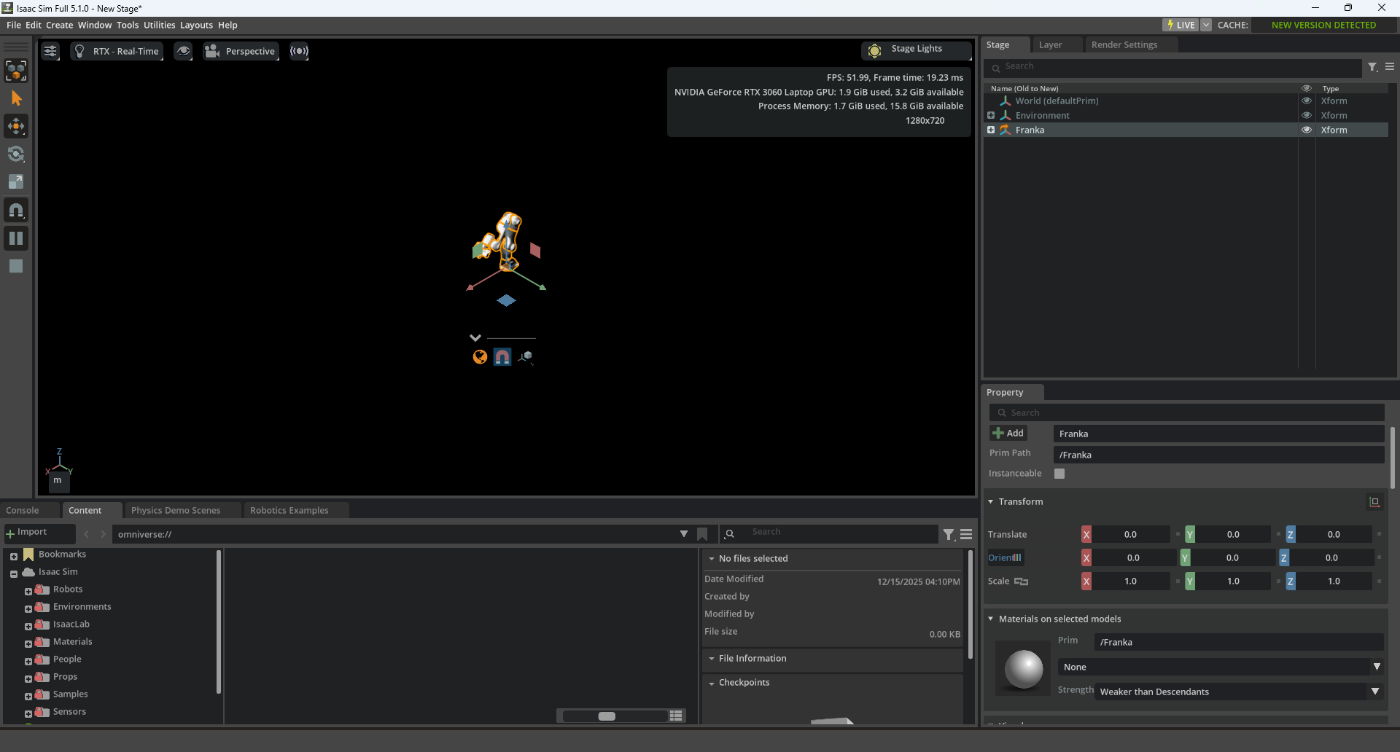The width and height of the screenshot is (1400, 752).
Task: Click the Add button in Property panel
Action: pos(1008,433)
